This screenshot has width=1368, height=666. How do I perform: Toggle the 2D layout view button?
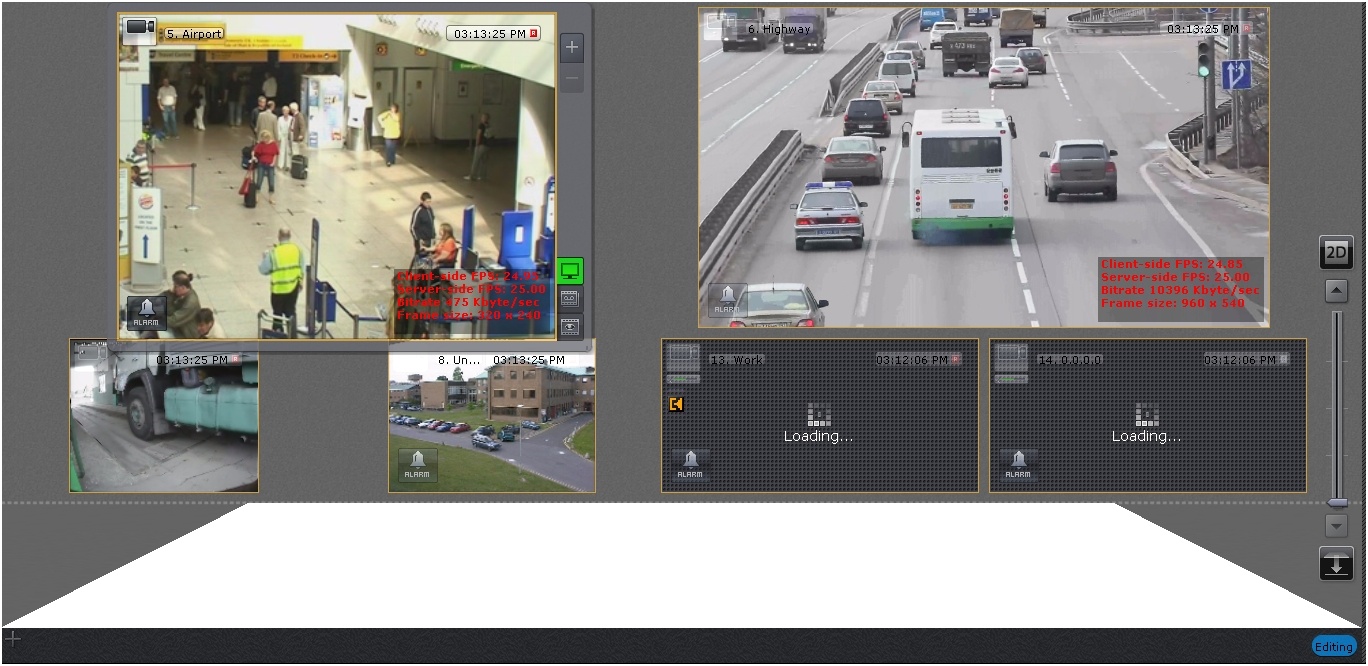(1336, 253)
